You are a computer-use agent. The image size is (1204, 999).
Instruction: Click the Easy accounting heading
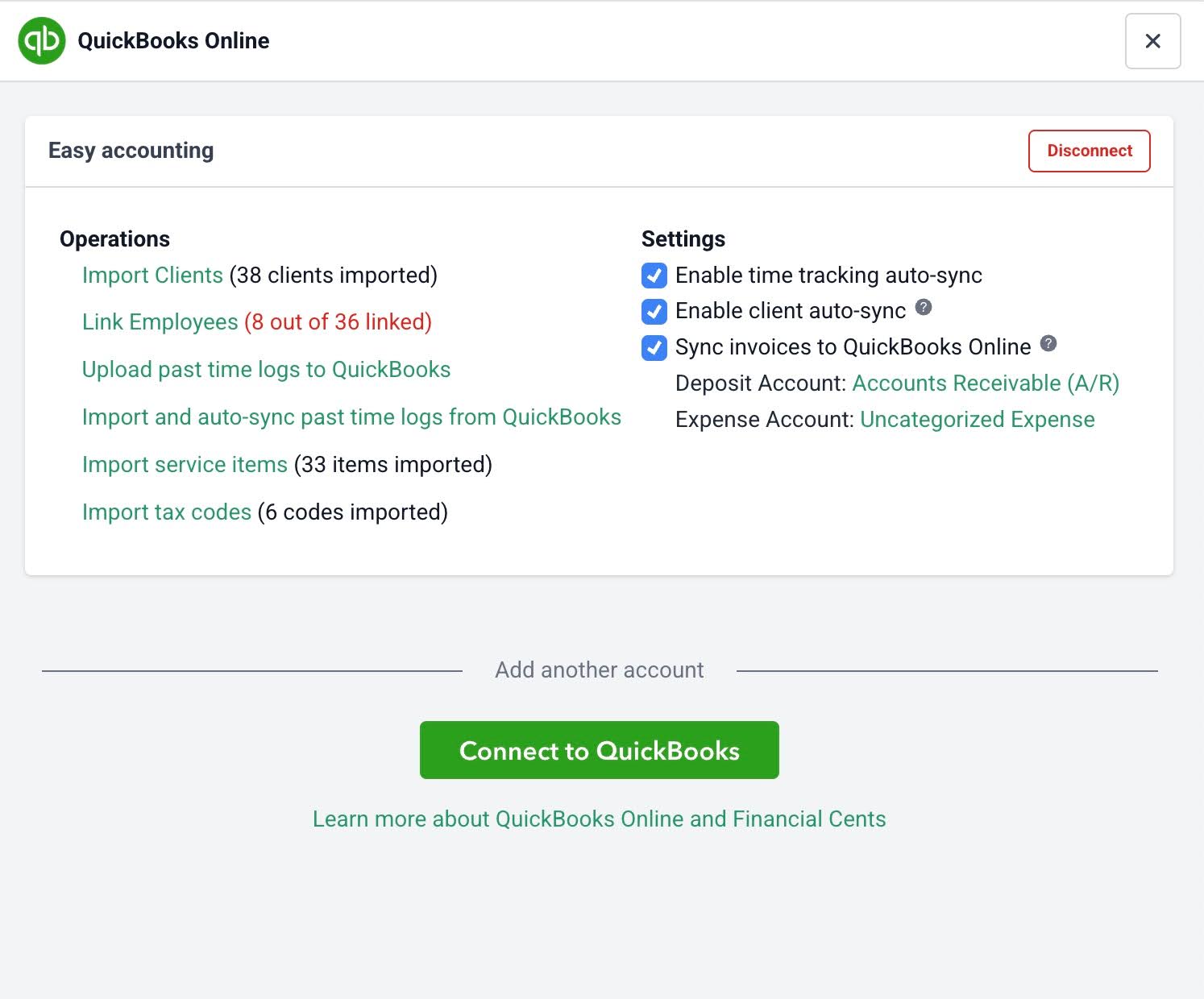[131, 151]
